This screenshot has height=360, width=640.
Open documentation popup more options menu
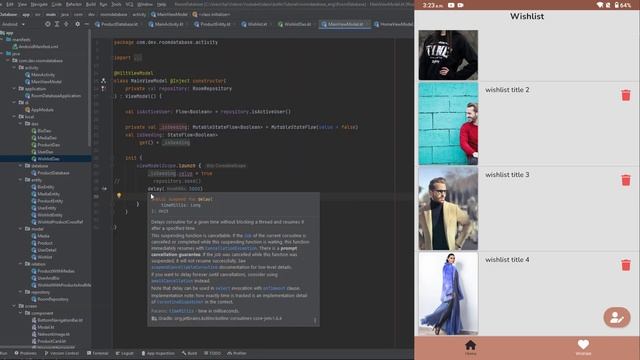[315, 320]
